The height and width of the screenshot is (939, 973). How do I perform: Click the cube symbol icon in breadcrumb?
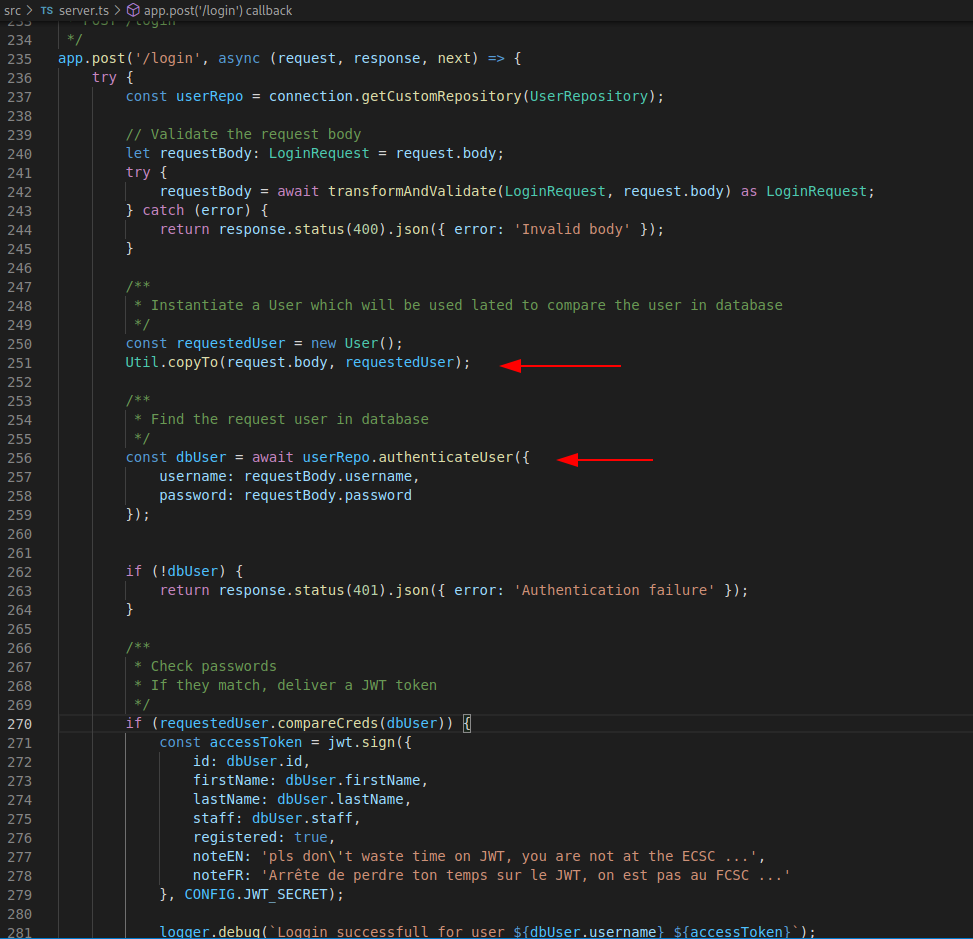coord(133,10)
